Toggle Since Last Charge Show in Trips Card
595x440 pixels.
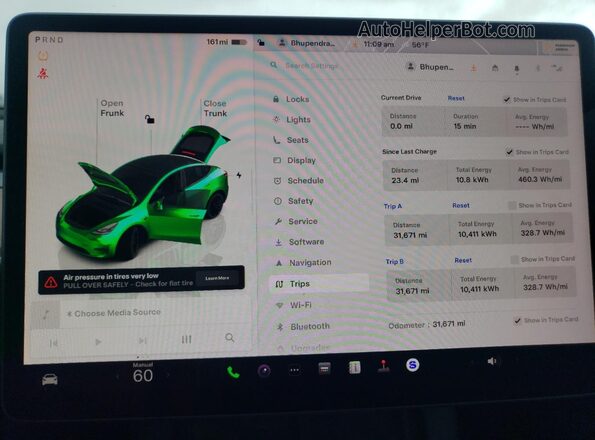tap(509, 152)
